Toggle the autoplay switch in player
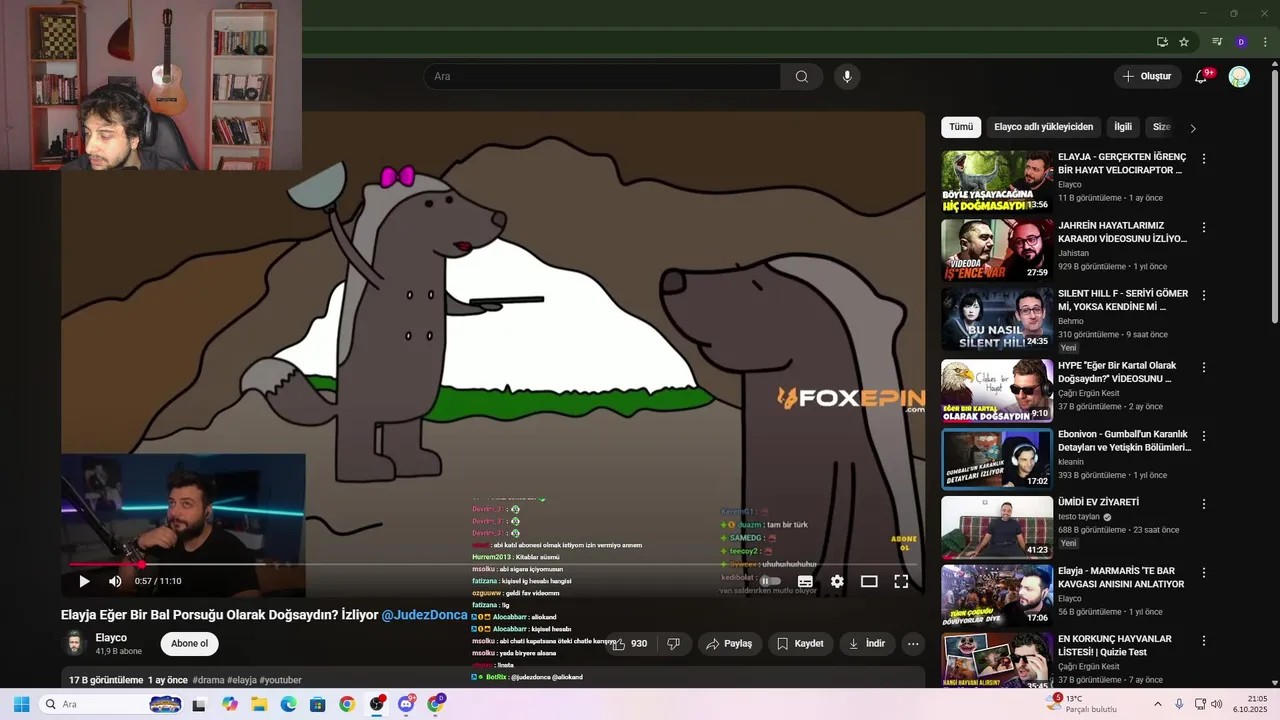1280x720 pixels. (770, 581)
